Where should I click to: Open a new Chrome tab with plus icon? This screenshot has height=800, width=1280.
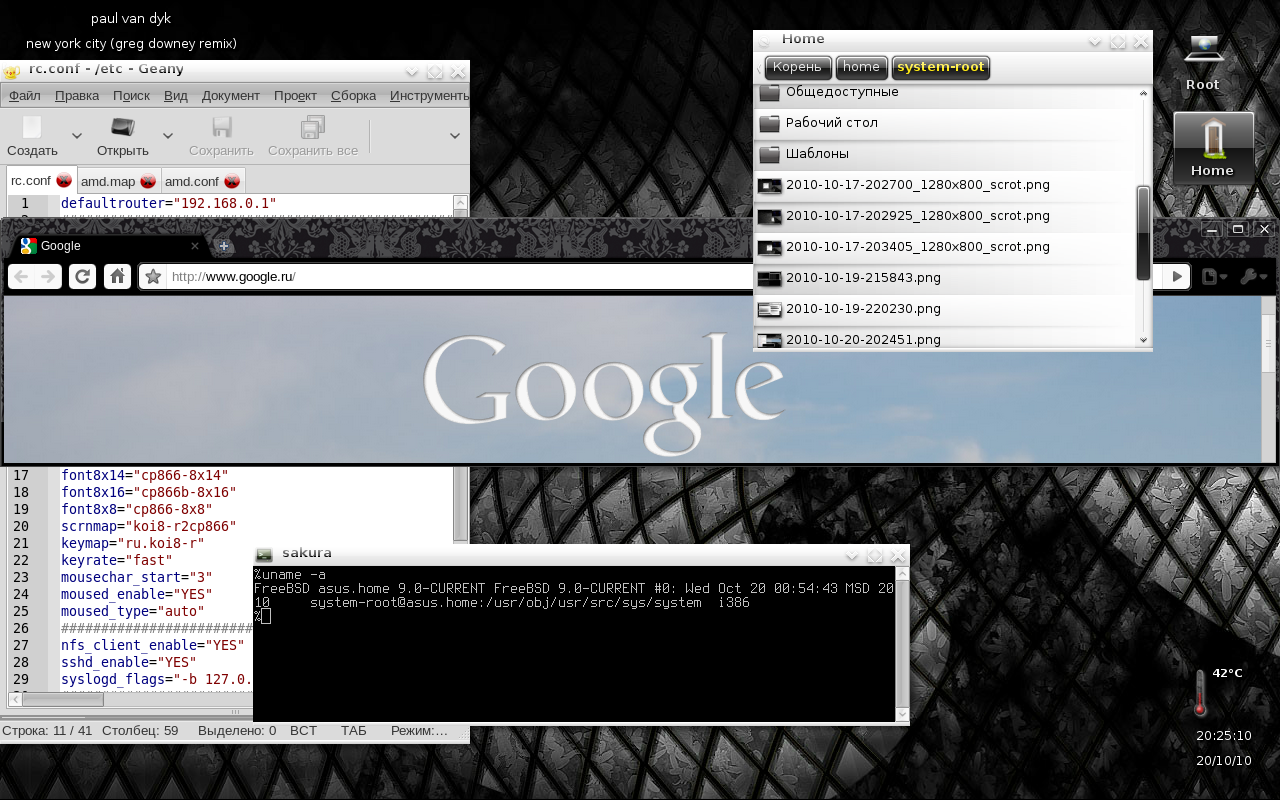[x=224, y=246]
